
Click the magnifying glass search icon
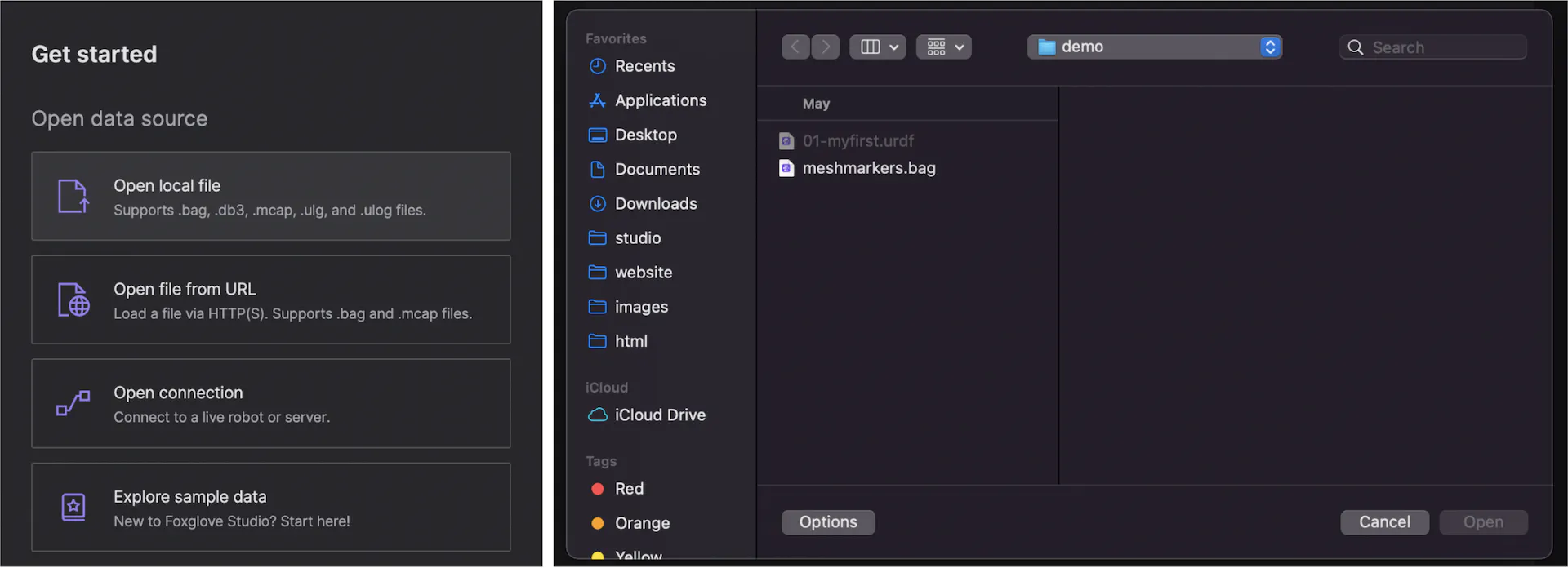click(x=1356, y=47)
